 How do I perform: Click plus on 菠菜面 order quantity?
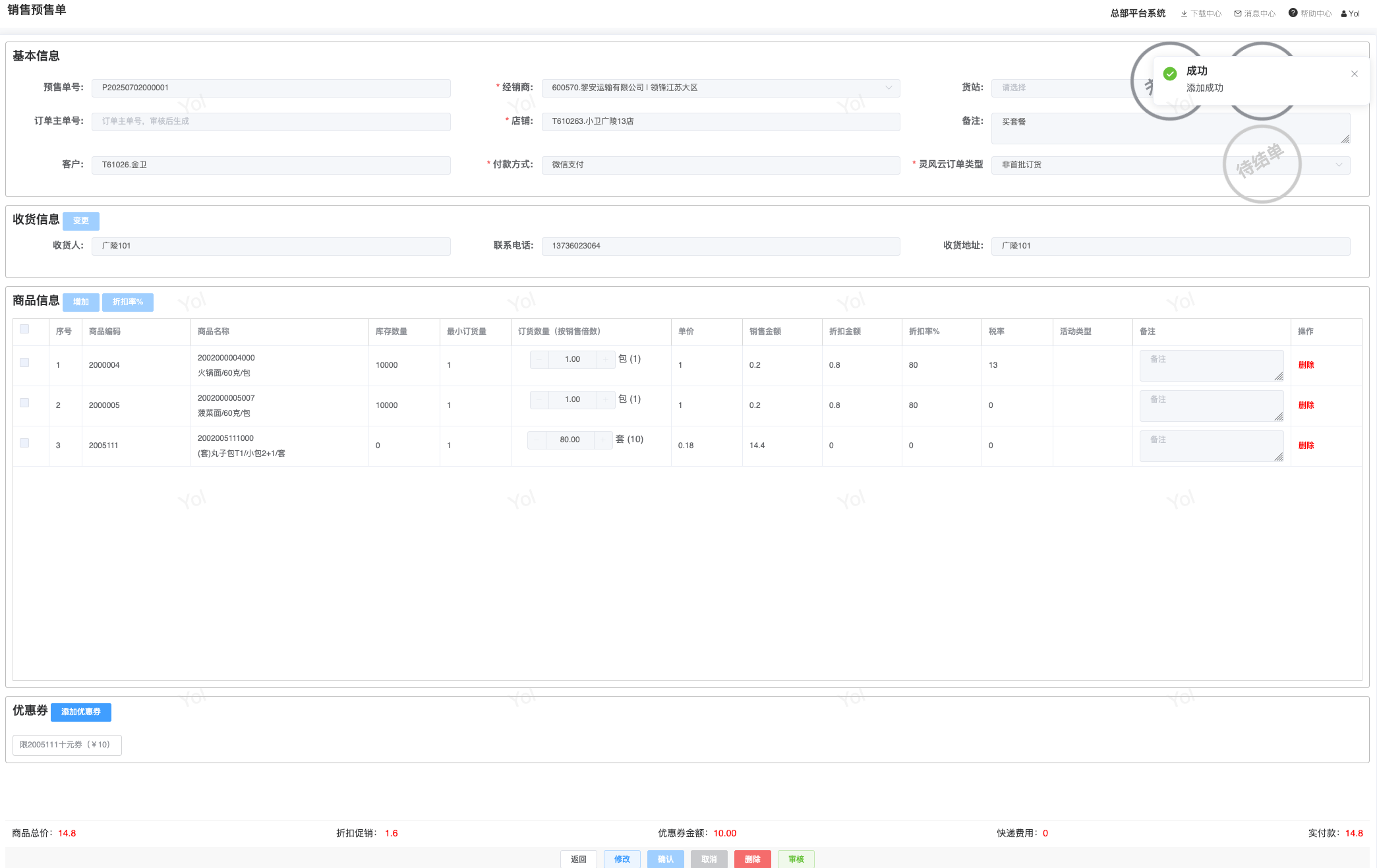pos(606,399)
